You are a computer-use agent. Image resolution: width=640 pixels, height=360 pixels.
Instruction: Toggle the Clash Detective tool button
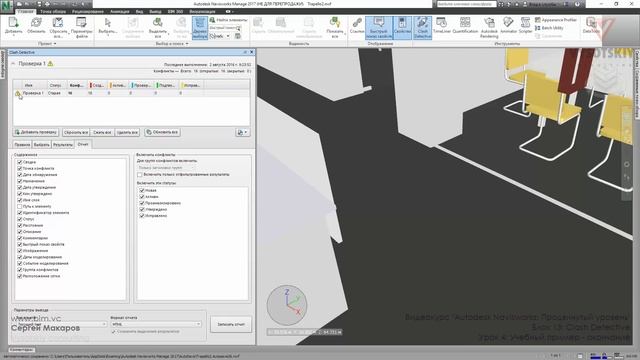(x=422, y=28)
